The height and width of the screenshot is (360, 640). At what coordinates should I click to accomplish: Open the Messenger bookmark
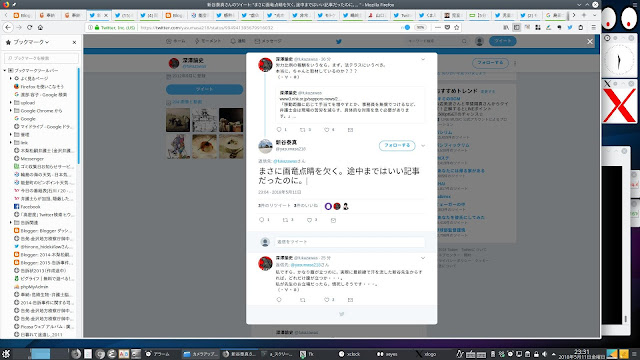[x=29, y=158]
